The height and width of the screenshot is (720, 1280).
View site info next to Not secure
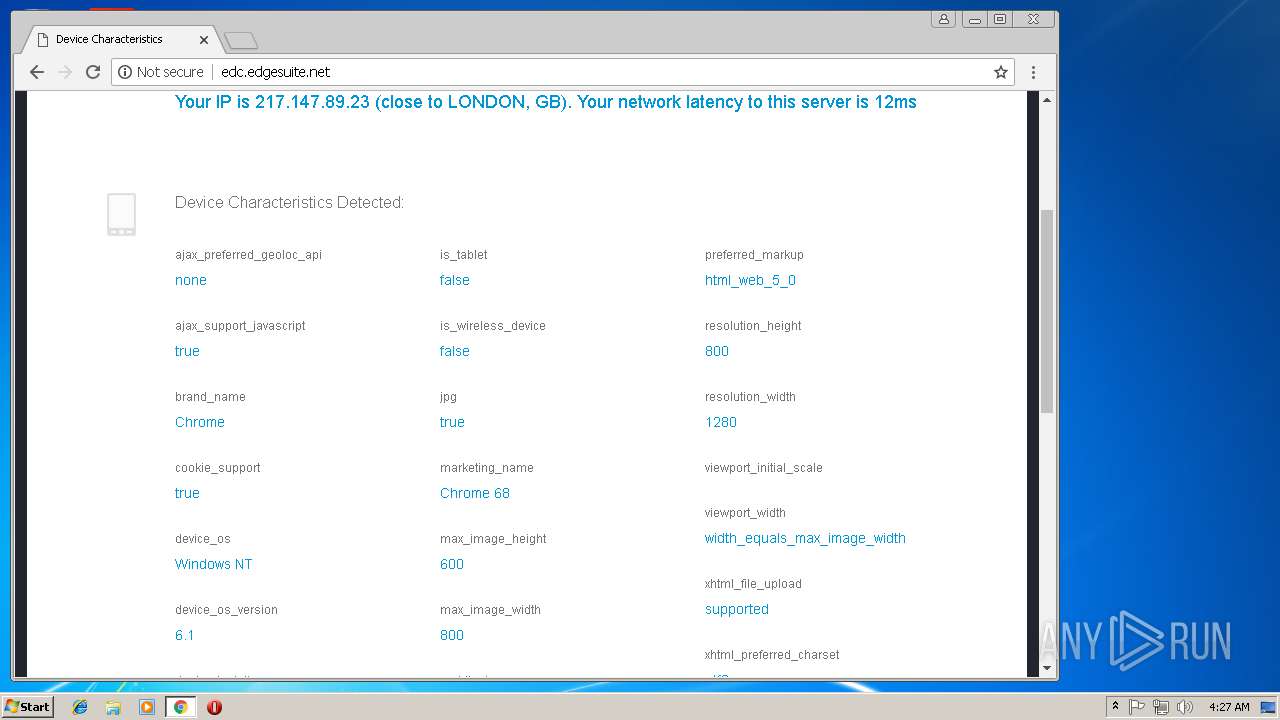pyautogui.click(x=125, y=72)
